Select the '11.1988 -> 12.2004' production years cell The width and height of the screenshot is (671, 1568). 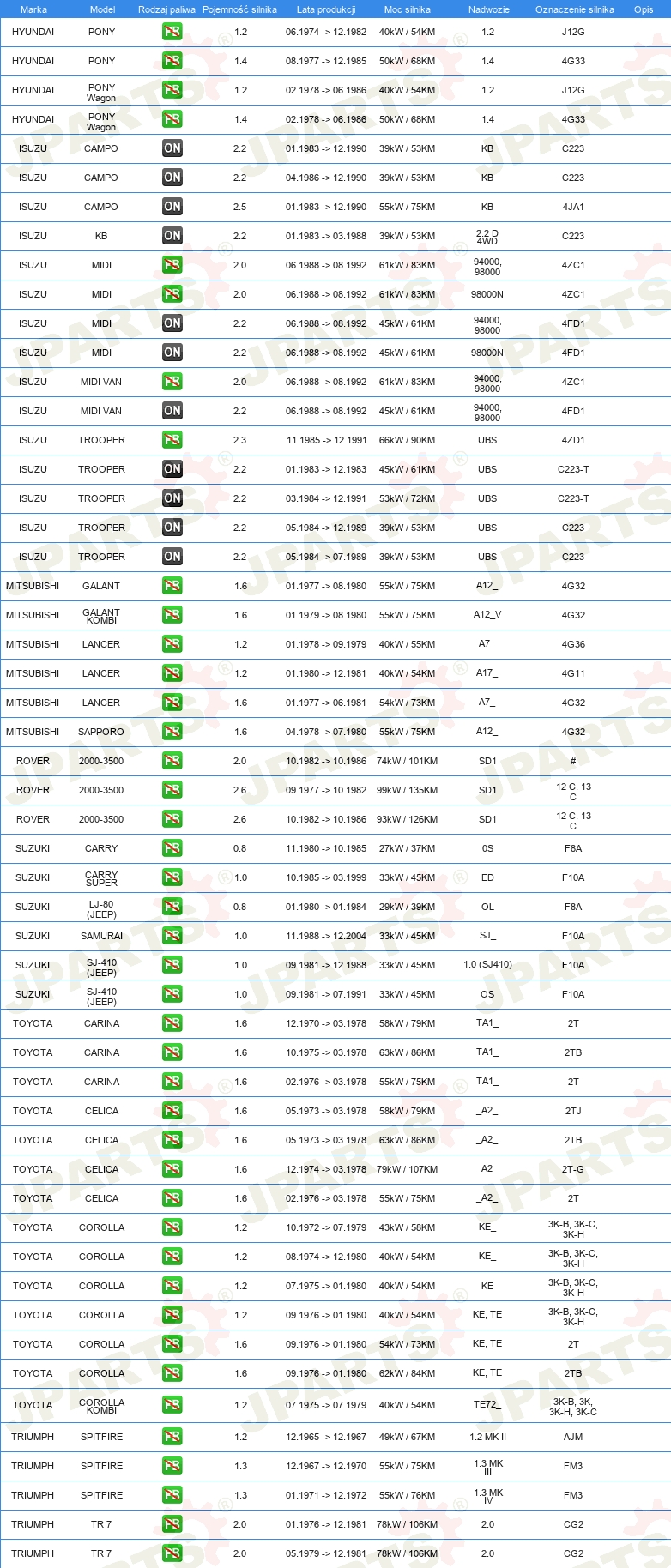pos(326,936)
